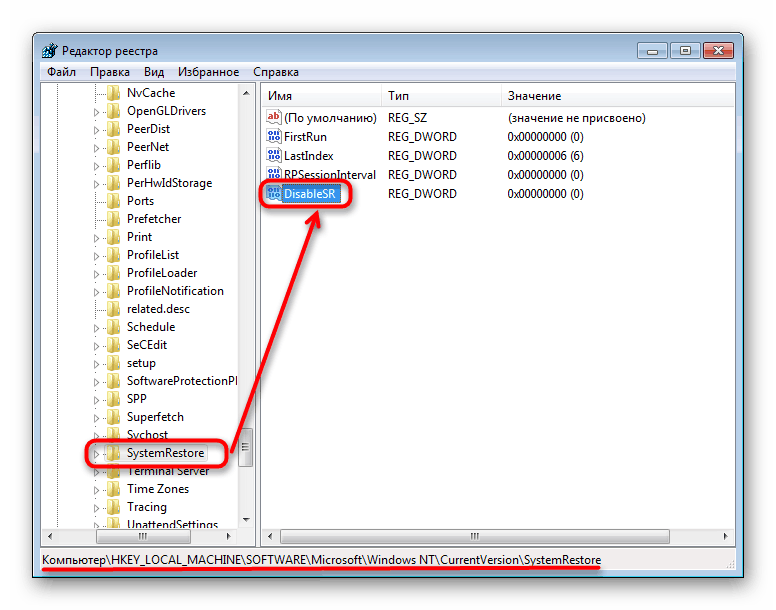The height and width of the screenshot is (610, 776).
Task: Select the Terminal Server key label
Action: [x=168, y=471]
